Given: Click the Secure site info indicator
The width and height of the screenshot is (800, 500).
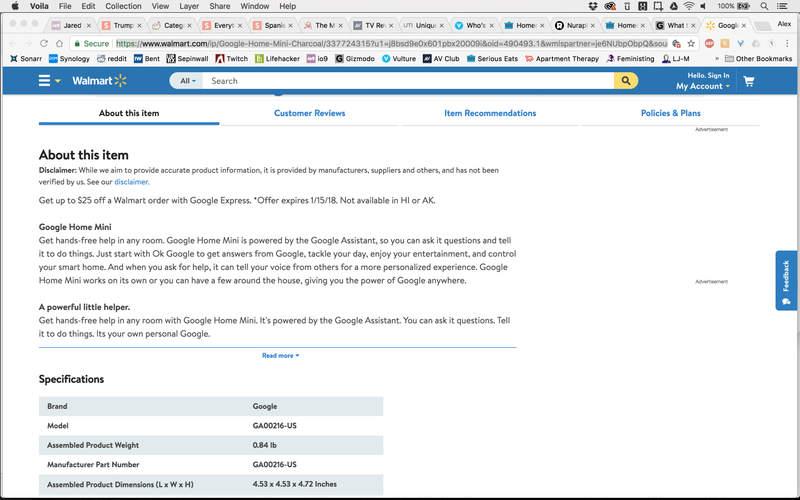Looking at the screenshot, I should pyautogui.click(x=92, y=43).
